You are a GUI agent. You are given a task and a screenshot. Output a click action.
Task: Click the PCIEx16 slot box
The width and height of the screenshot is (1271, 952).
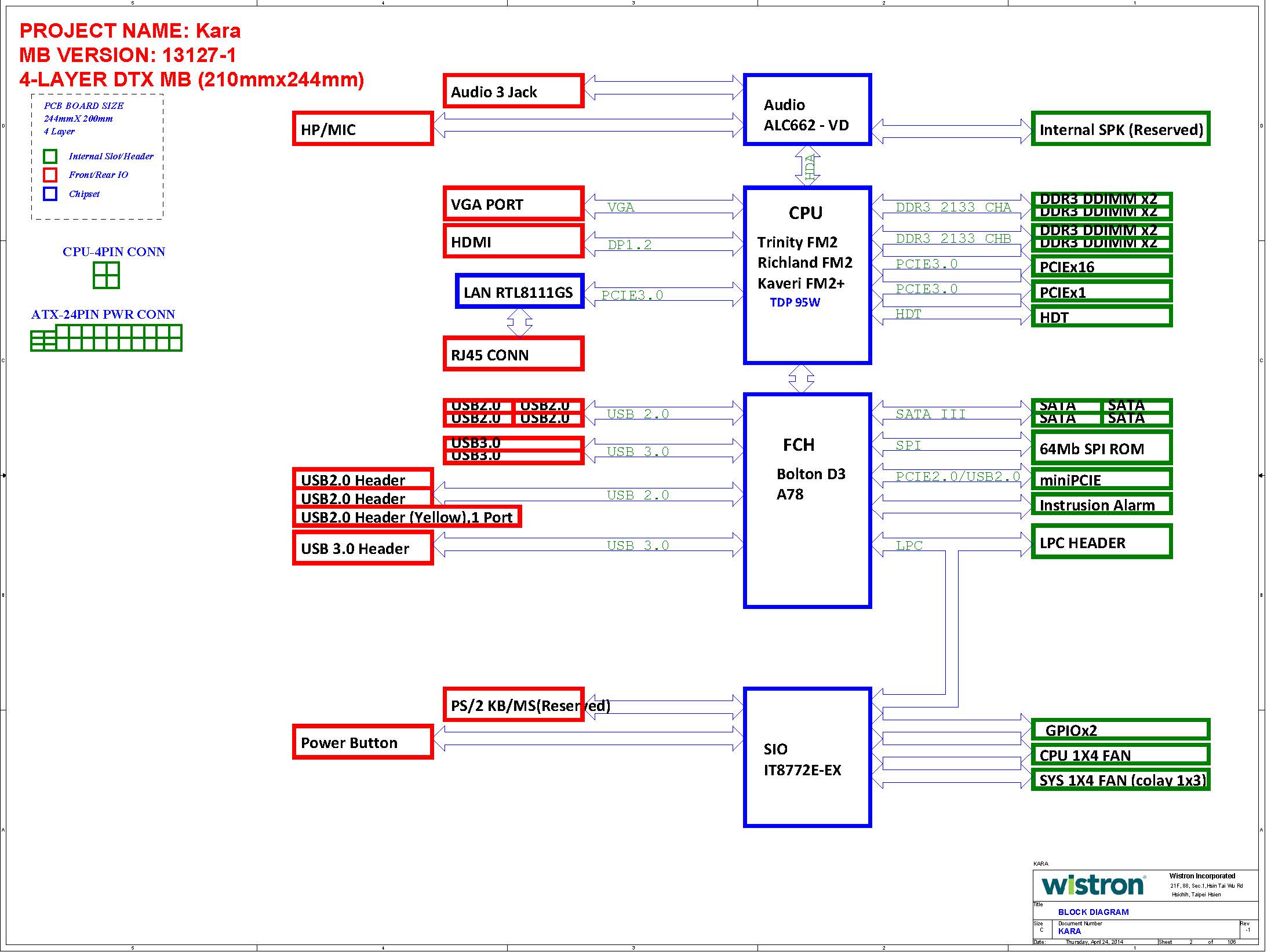1101,267
